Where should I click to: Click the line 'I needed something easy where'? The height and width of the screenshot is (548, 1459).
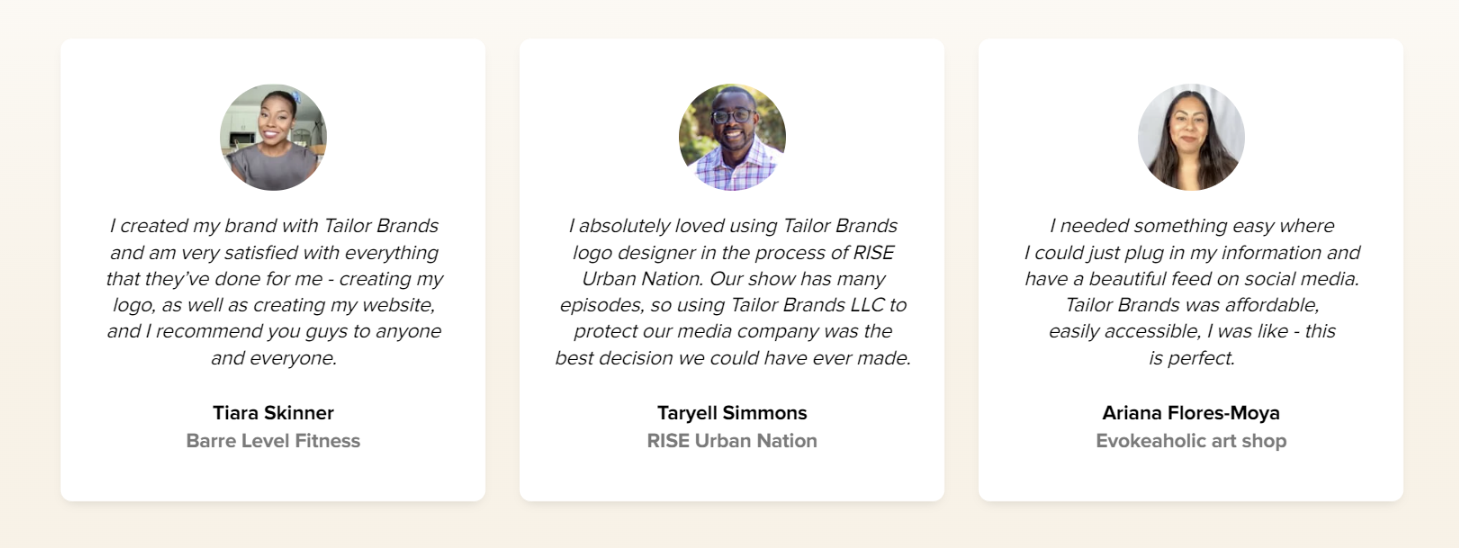coord(1191,226)
